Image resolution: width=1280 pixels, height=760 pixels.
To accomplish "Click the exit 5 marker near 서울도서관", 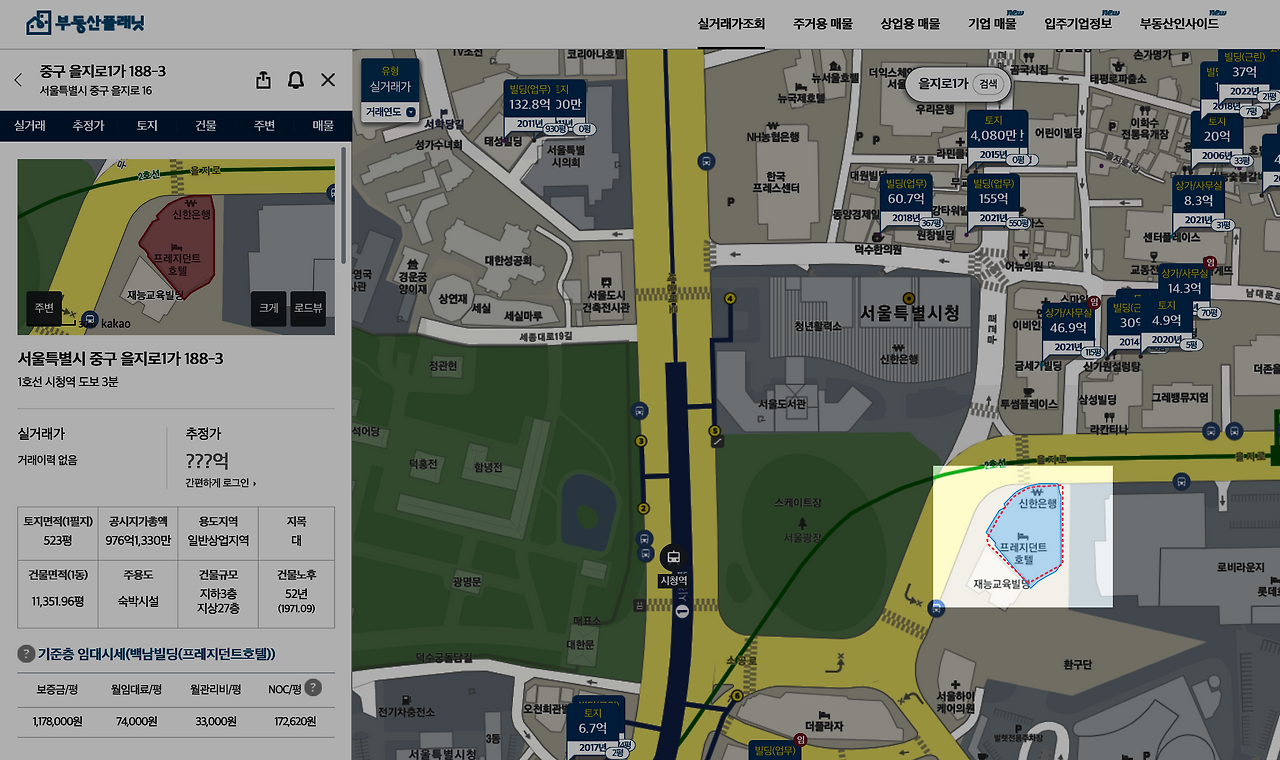I will point(715,431).
